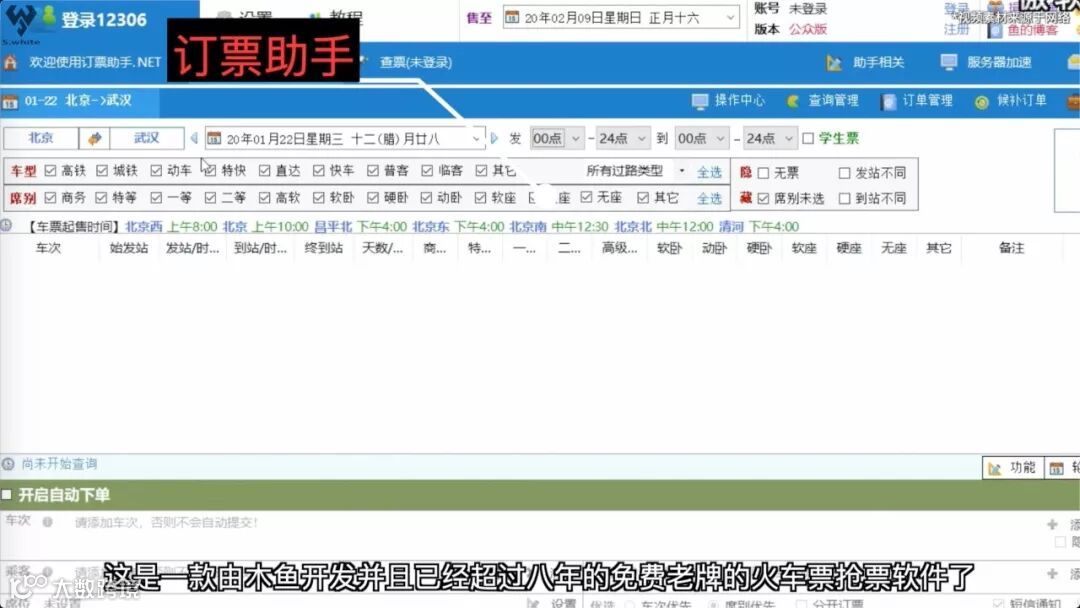
Task: Toggle 商务 seat class checkbox
Action: coord(50,198)
